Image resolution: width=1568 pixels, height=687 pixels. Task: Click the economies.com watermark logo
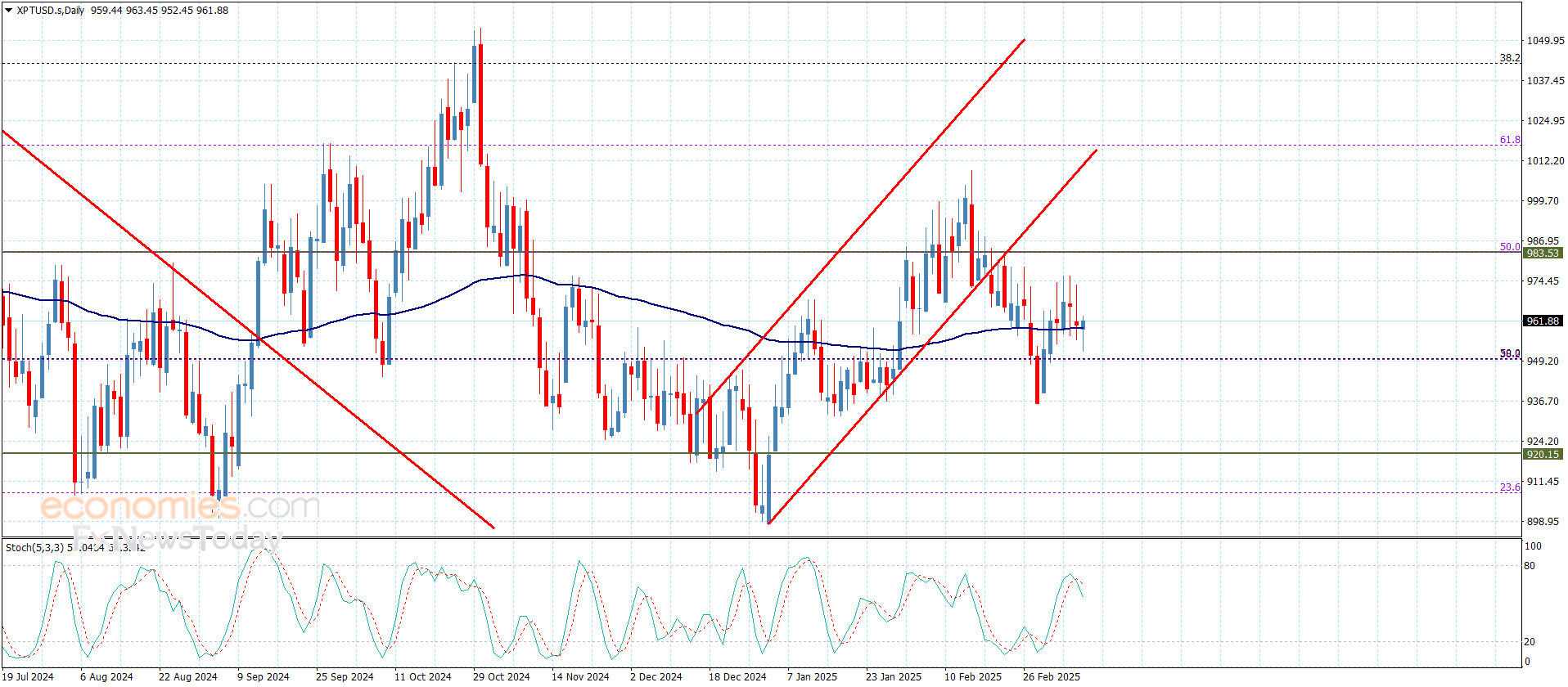coord(180,506)
